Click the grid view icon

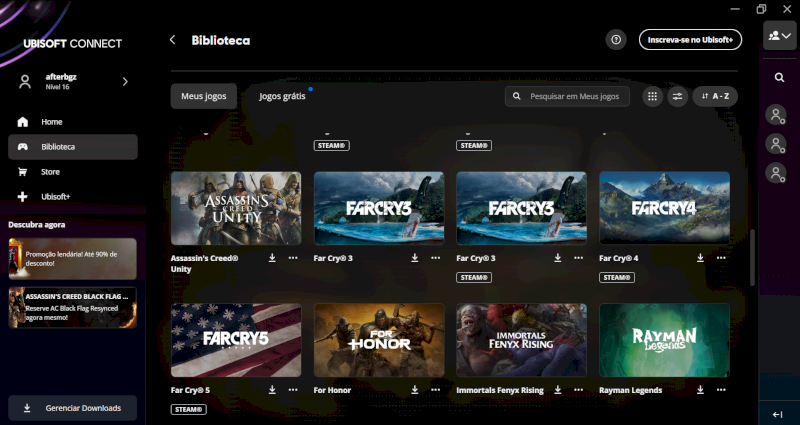tap(652, 96)
